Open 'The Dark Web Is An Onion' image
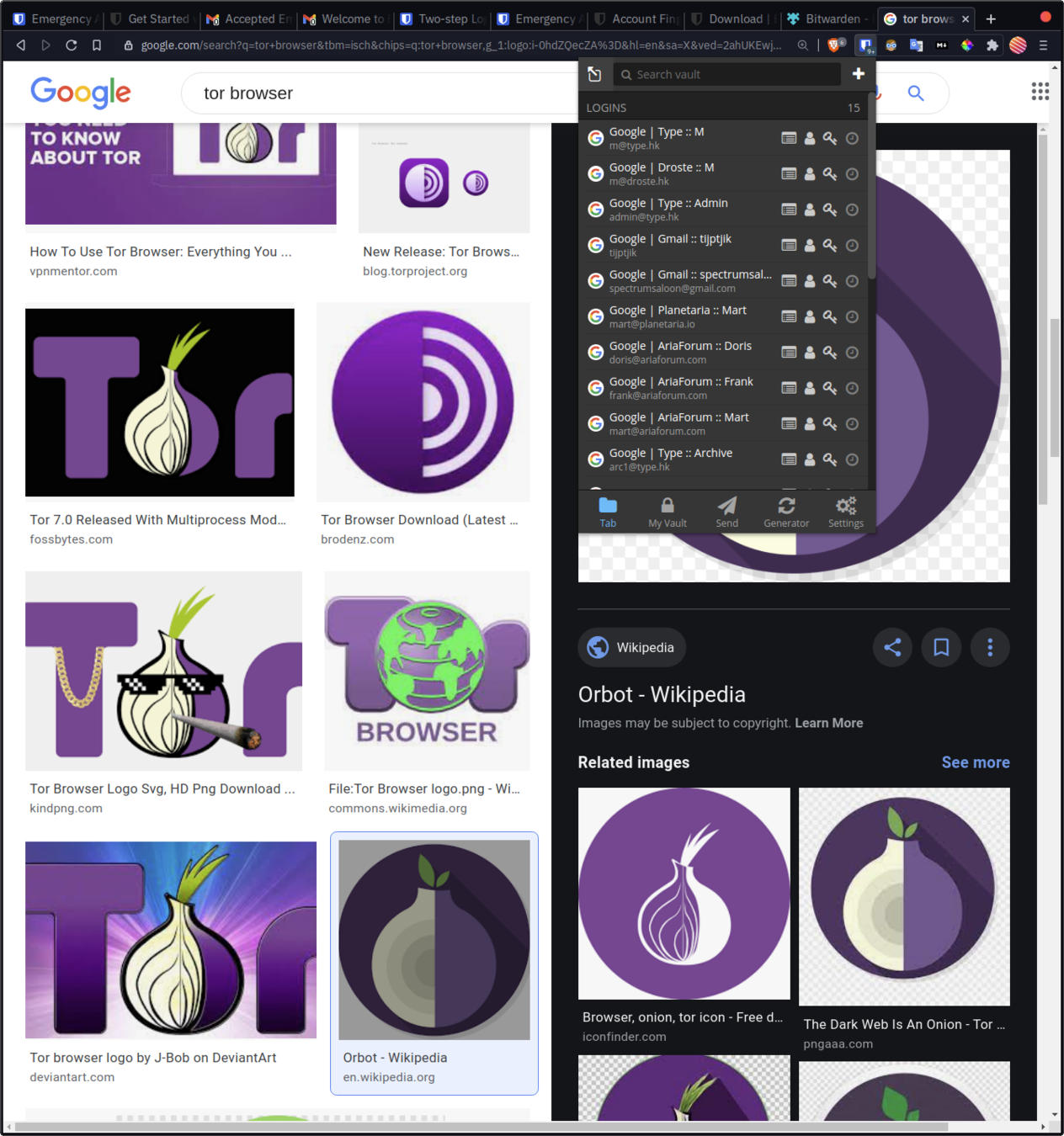This screenshot has width=1064, height=1136. point(904,896)
